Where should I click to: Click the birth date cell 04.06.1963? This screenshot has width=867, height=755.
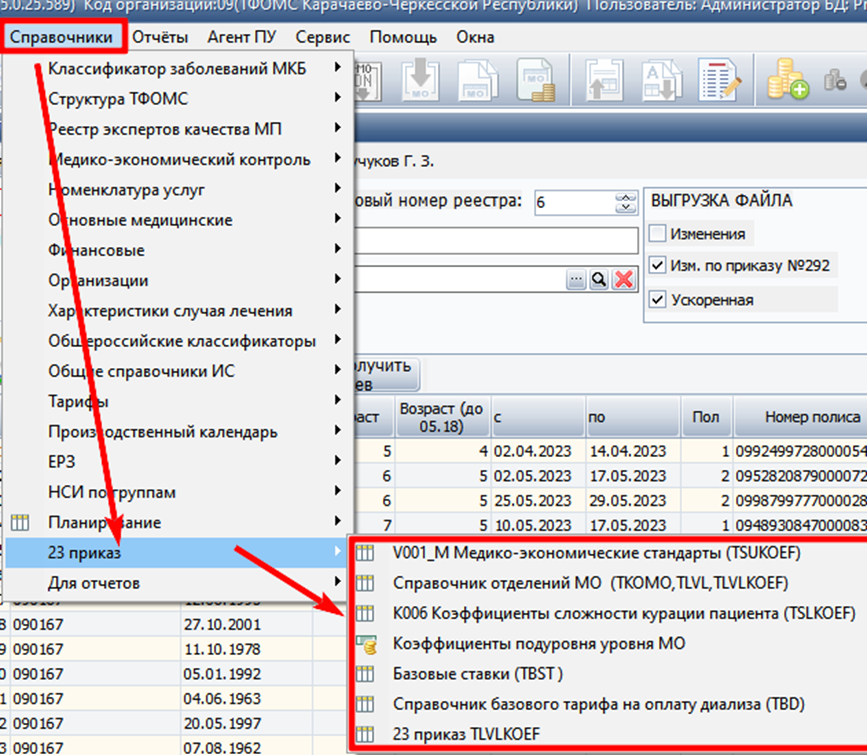247,699
